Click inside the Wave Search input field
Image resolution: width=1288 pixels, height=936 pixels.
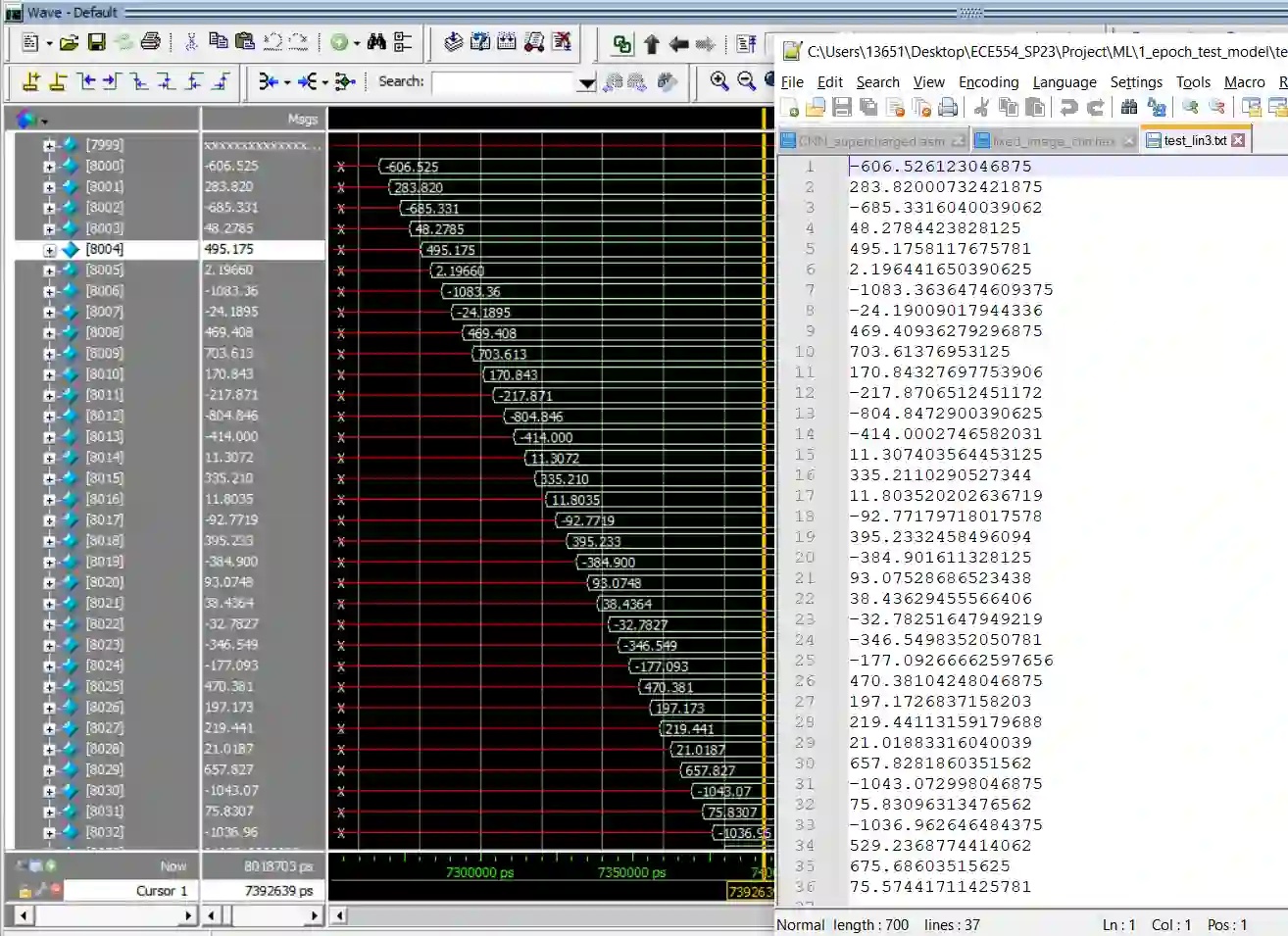(502, 82)
